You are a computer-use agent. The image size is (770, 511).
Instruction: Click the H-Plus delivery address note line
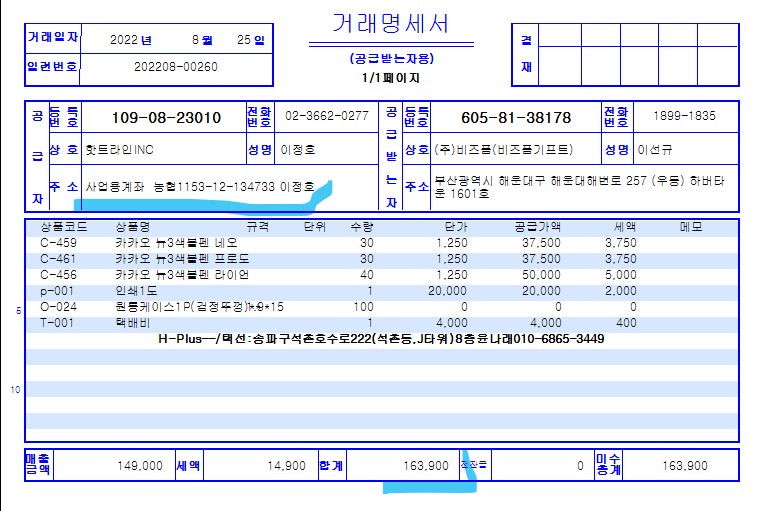pos(381,339)
